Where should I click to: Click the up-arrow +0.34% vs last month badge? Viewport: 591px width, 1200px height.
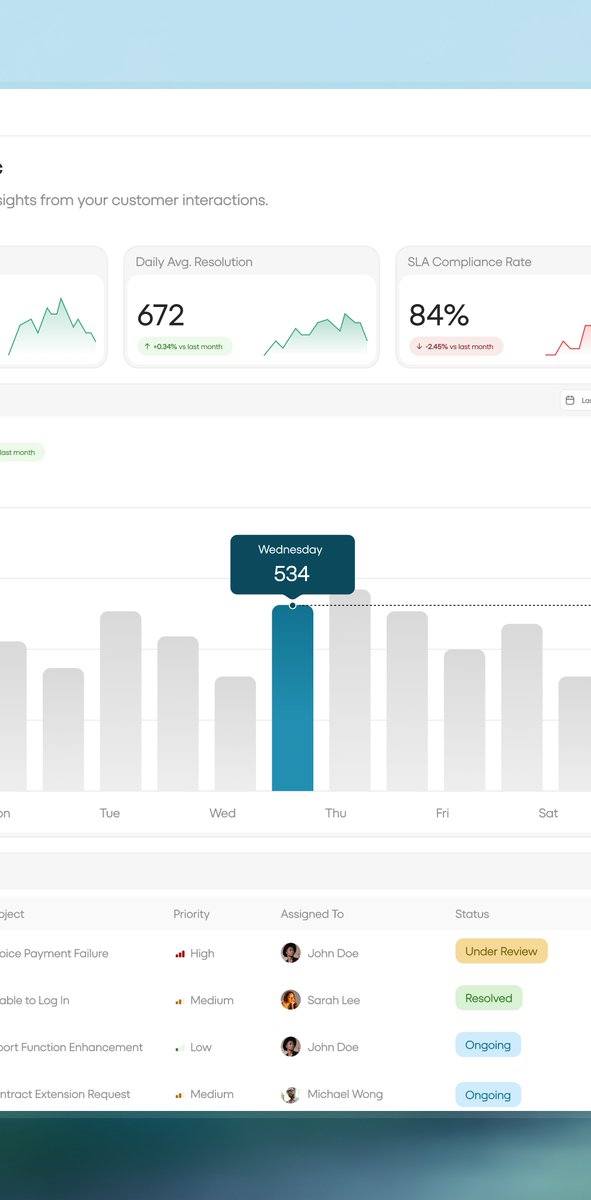(x=184, y=346)
